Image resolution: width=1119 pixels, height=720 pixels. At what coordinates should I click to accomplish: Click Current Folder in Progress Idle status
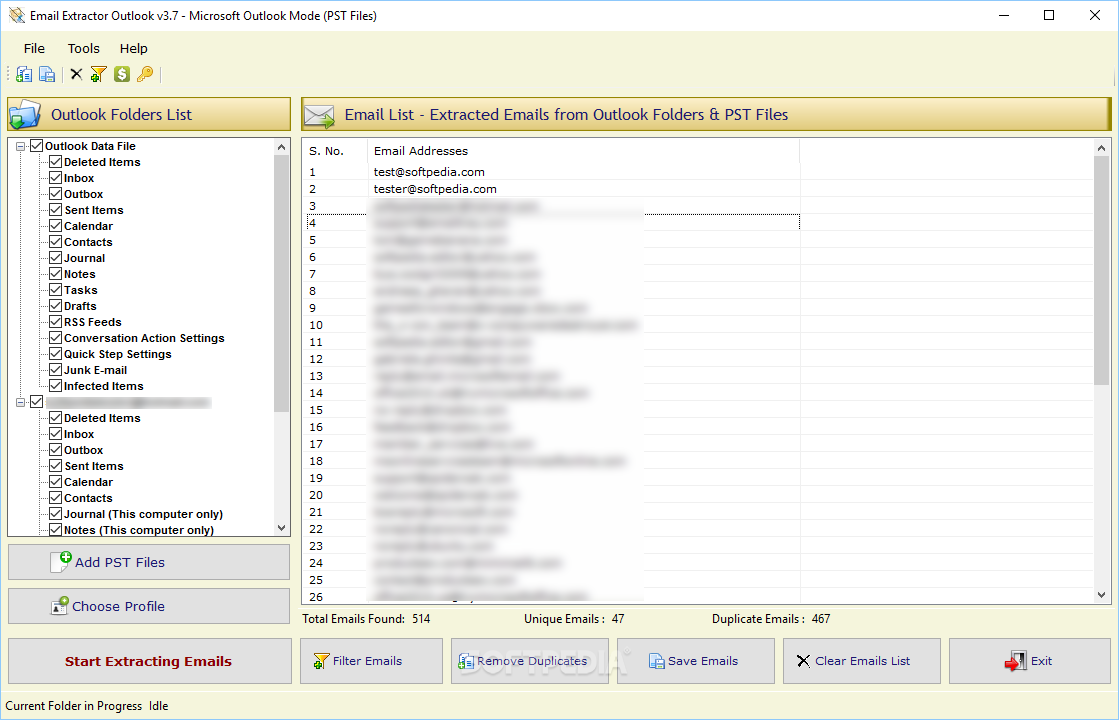pos(87,706)
